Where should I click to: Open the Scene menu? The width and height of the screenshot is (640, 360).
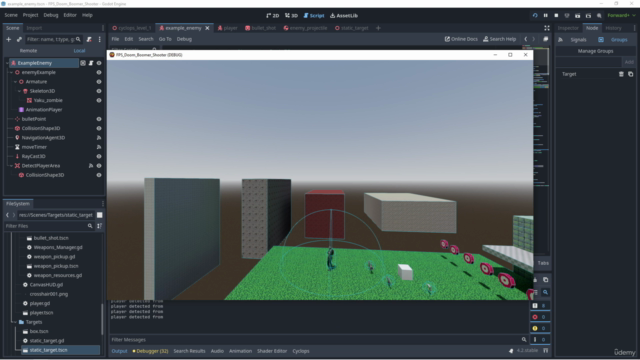click(11, 15)
